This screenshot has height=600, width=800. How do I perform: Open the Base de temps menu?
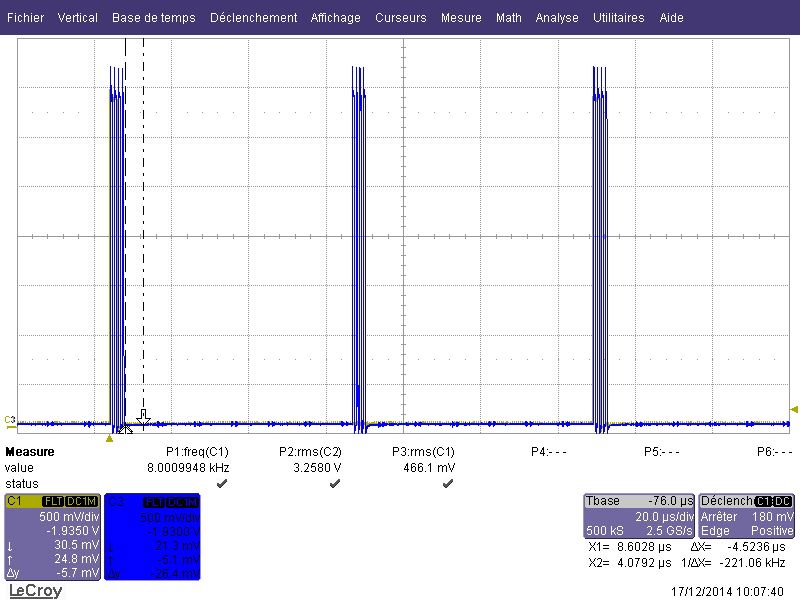[x=154, y=18]
